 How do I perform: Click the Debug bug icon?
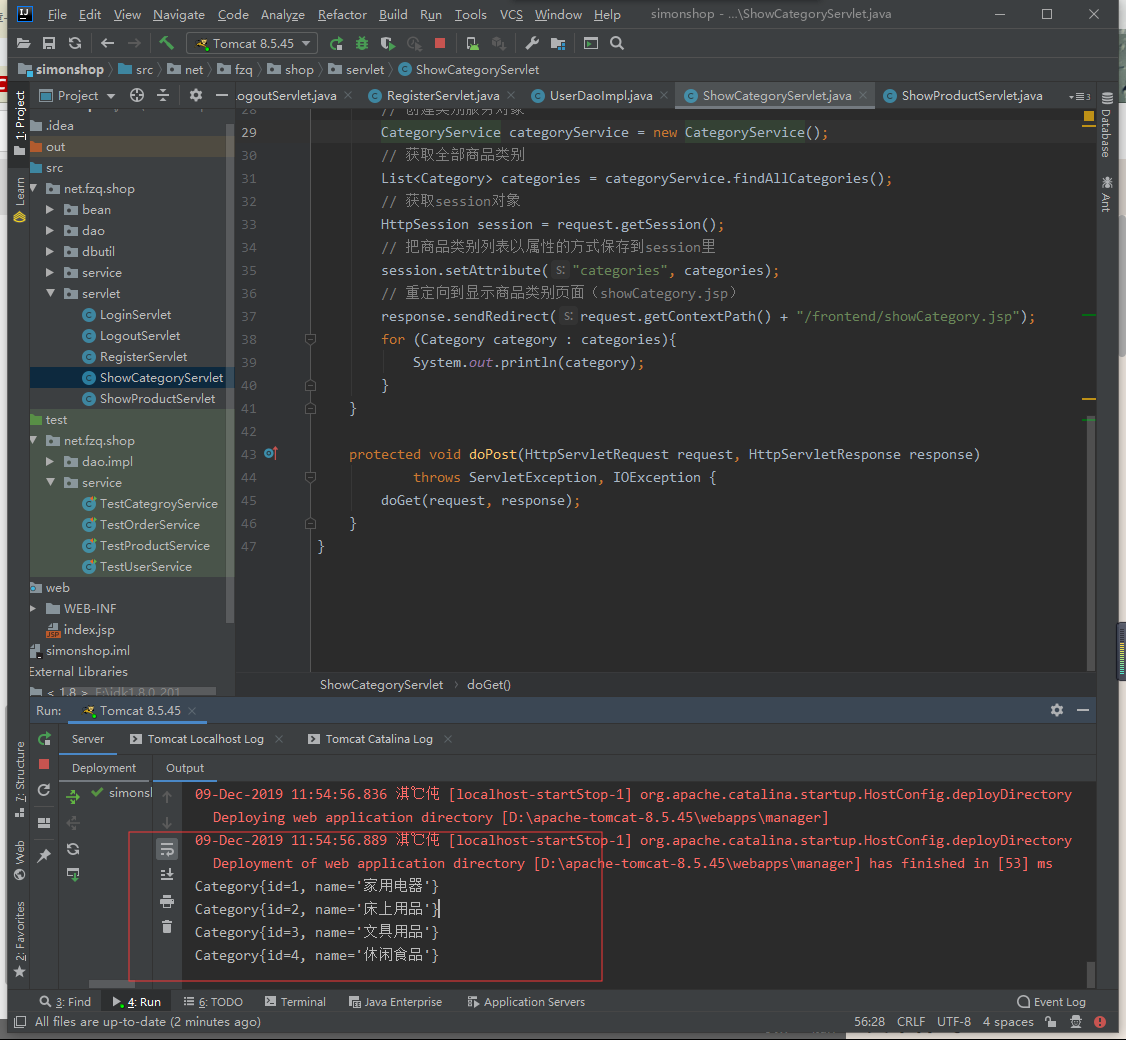[362, 44]
